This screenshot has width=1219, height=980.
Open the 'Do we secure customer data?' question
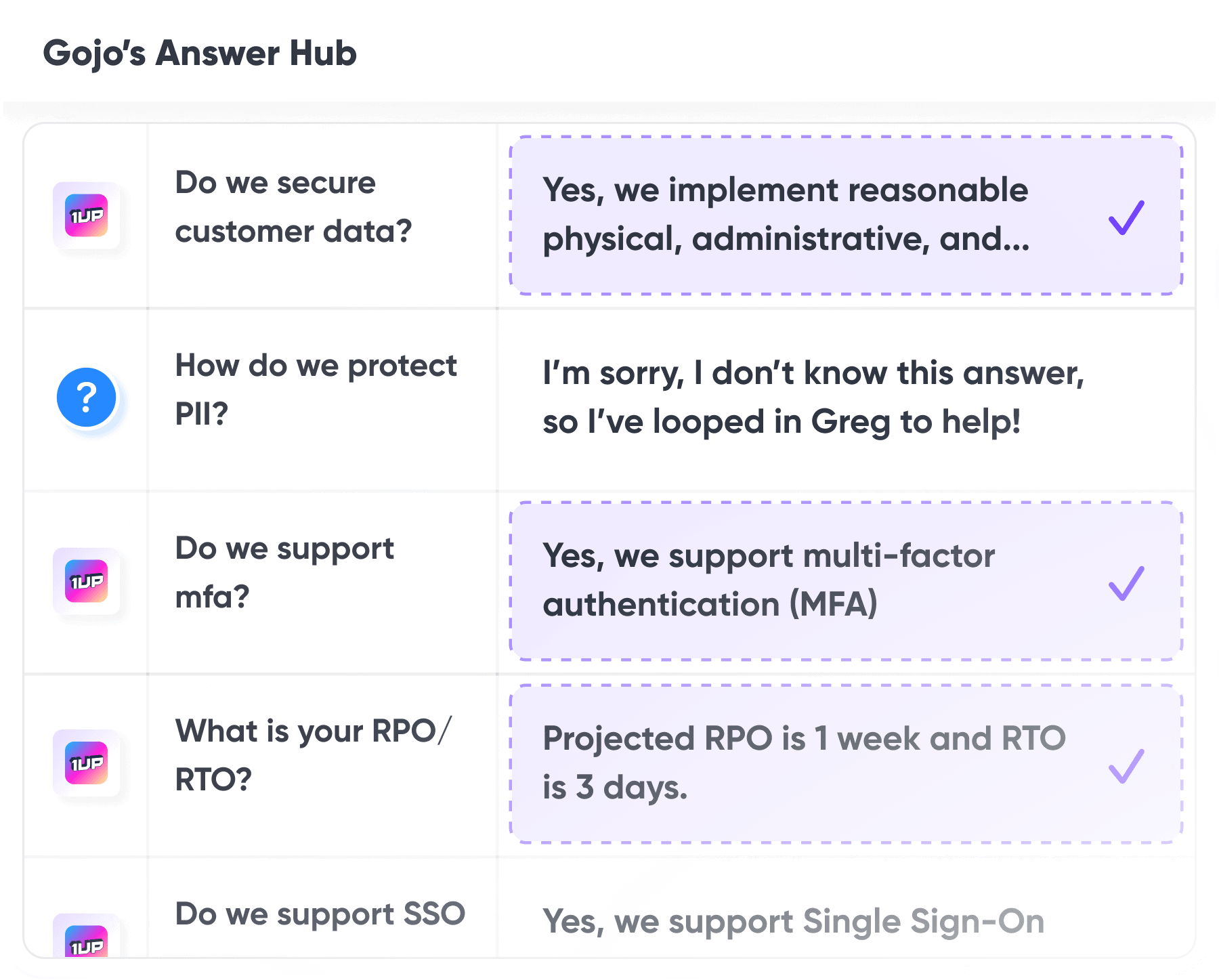click(x=293, y=207)
